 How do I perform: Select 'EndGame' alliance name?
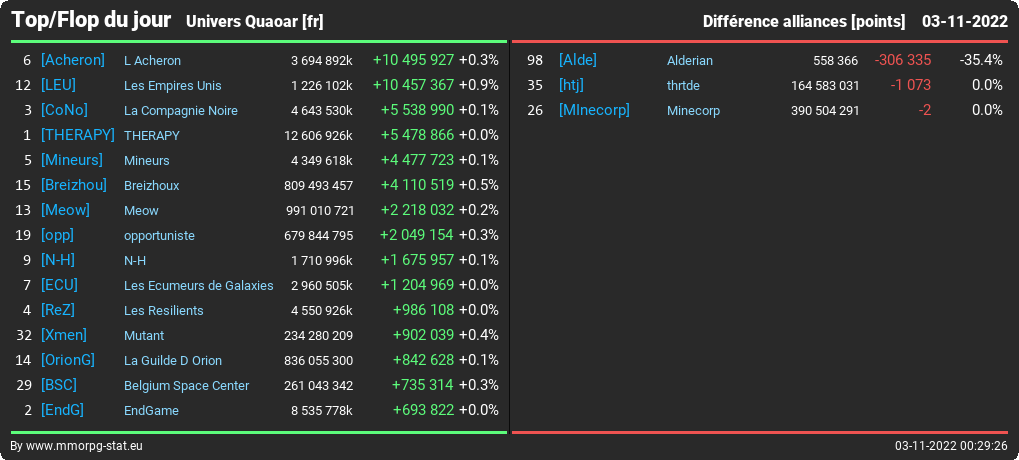click(x=151, y=411)
